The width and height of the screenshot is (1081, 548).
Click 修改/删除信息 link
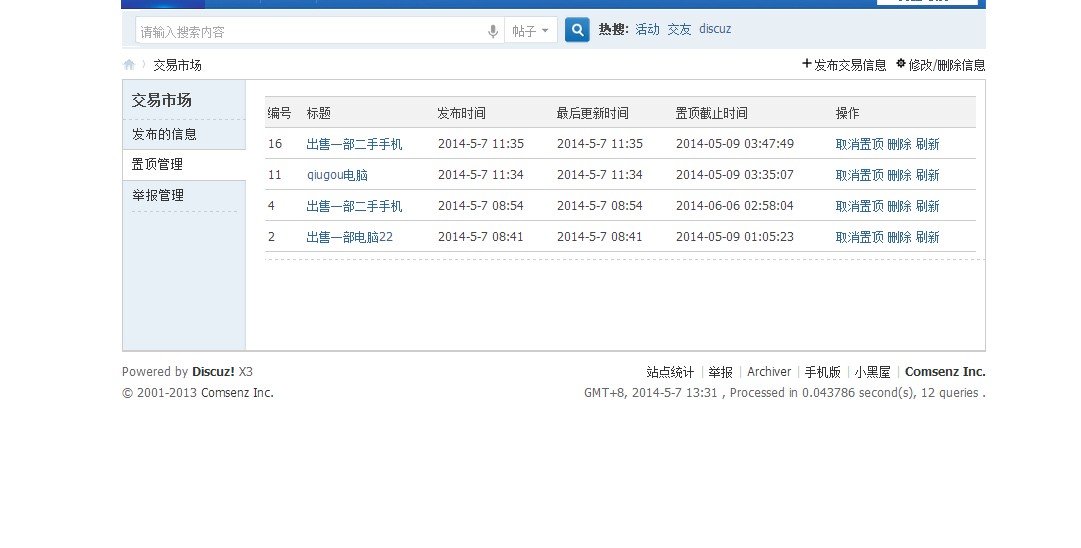(x=940, y=65)
